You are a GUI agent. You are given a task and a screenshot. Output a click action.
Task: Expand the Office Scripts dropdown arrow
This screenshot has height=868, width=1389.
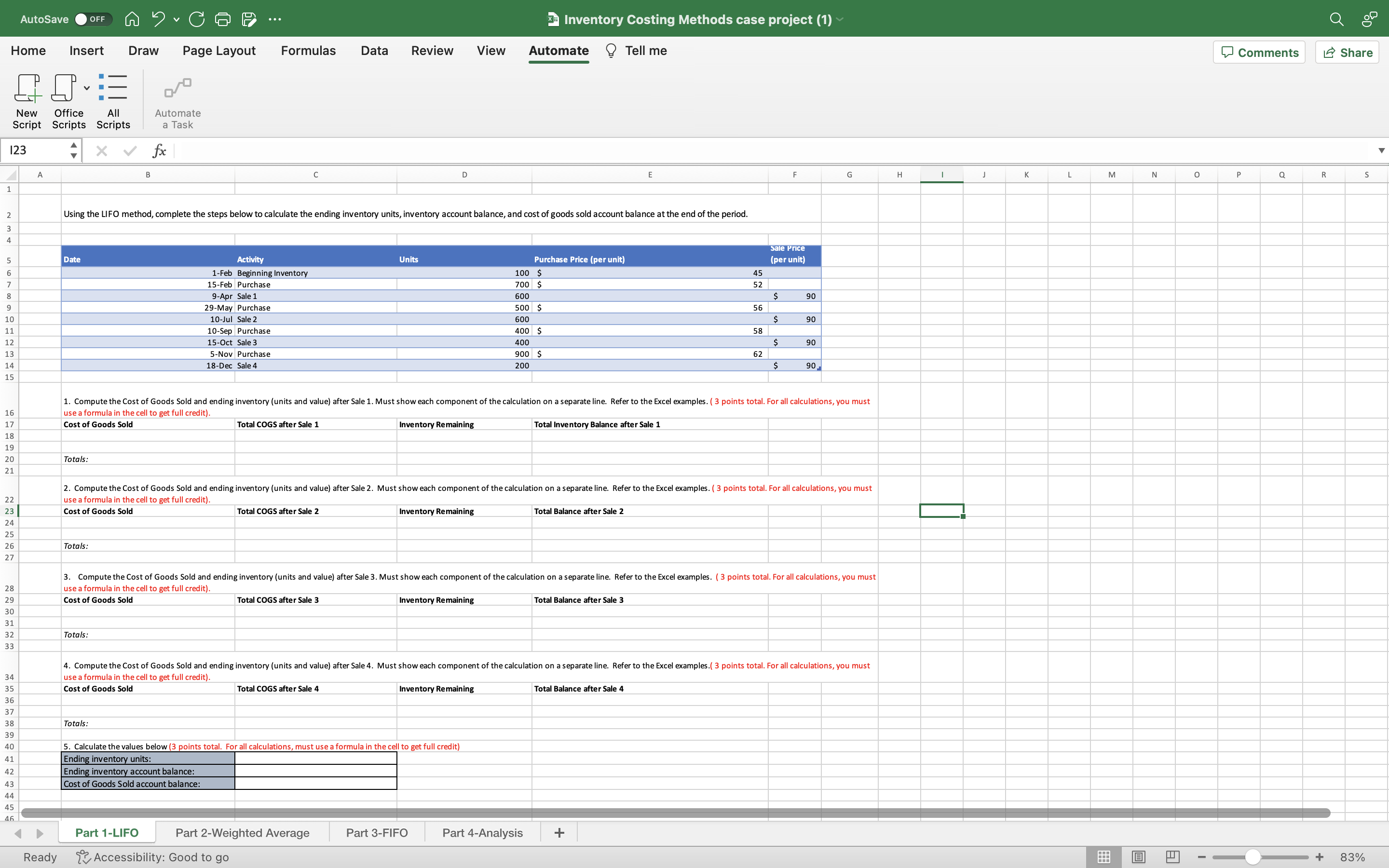(x=87, y=88)
